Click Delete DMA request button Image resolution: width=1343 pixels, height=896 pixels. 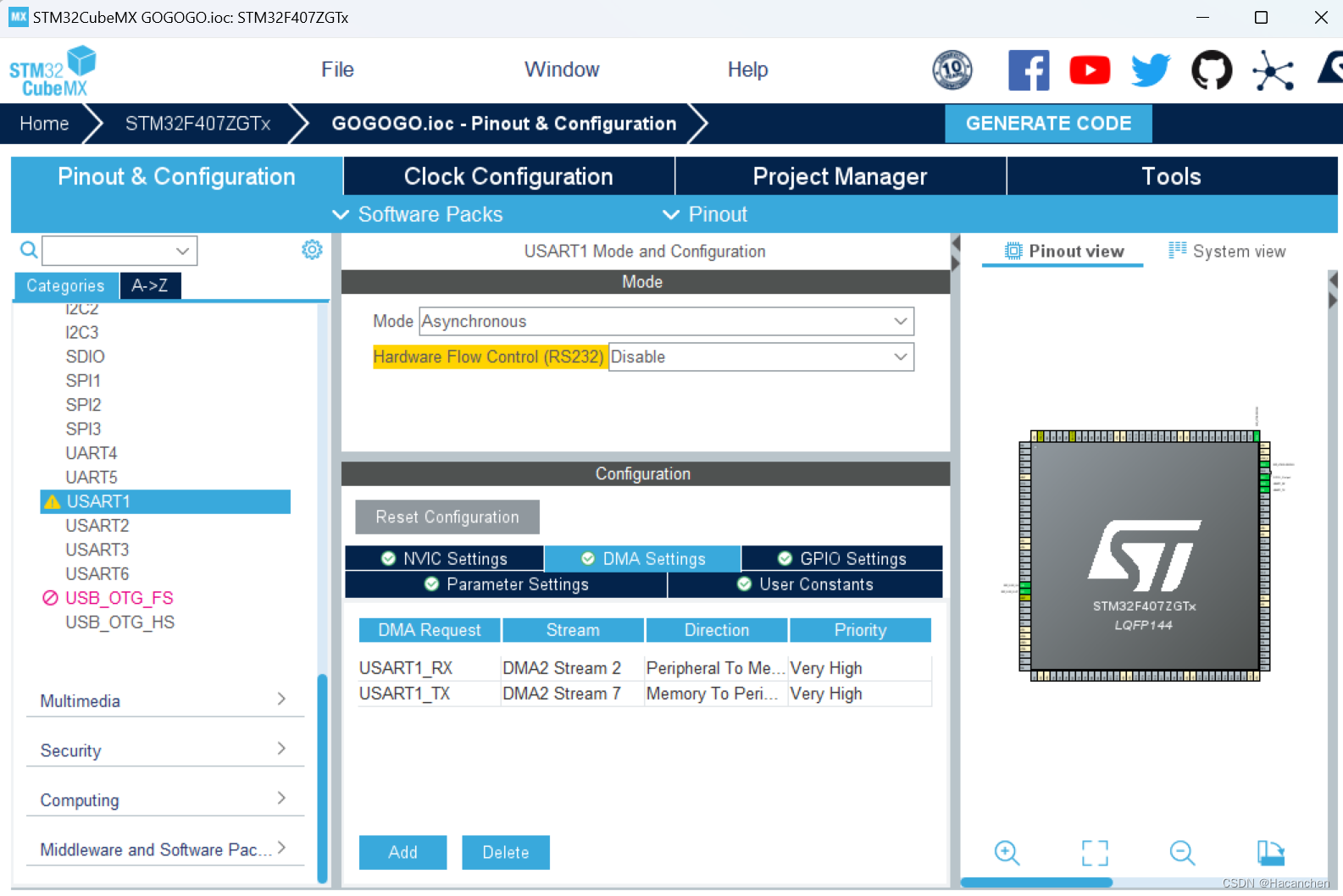pyautogui.click(x=506, y=852)
